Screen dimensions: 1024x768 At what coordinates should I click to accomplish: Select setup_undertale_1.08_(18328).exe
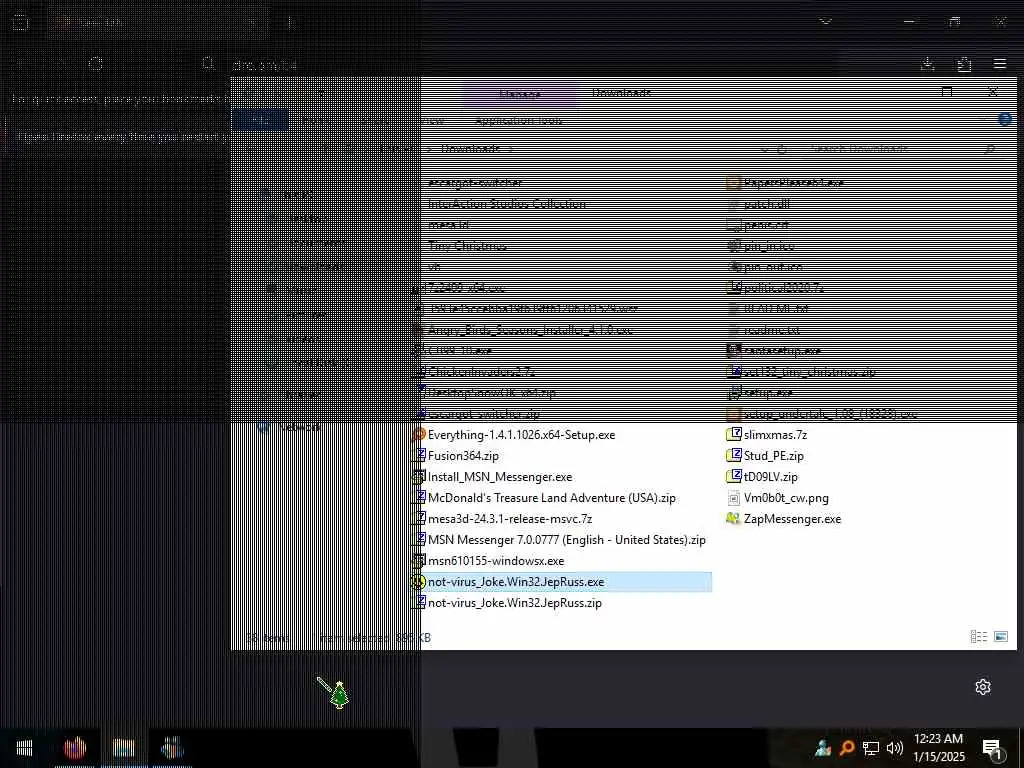click(830, 414)
